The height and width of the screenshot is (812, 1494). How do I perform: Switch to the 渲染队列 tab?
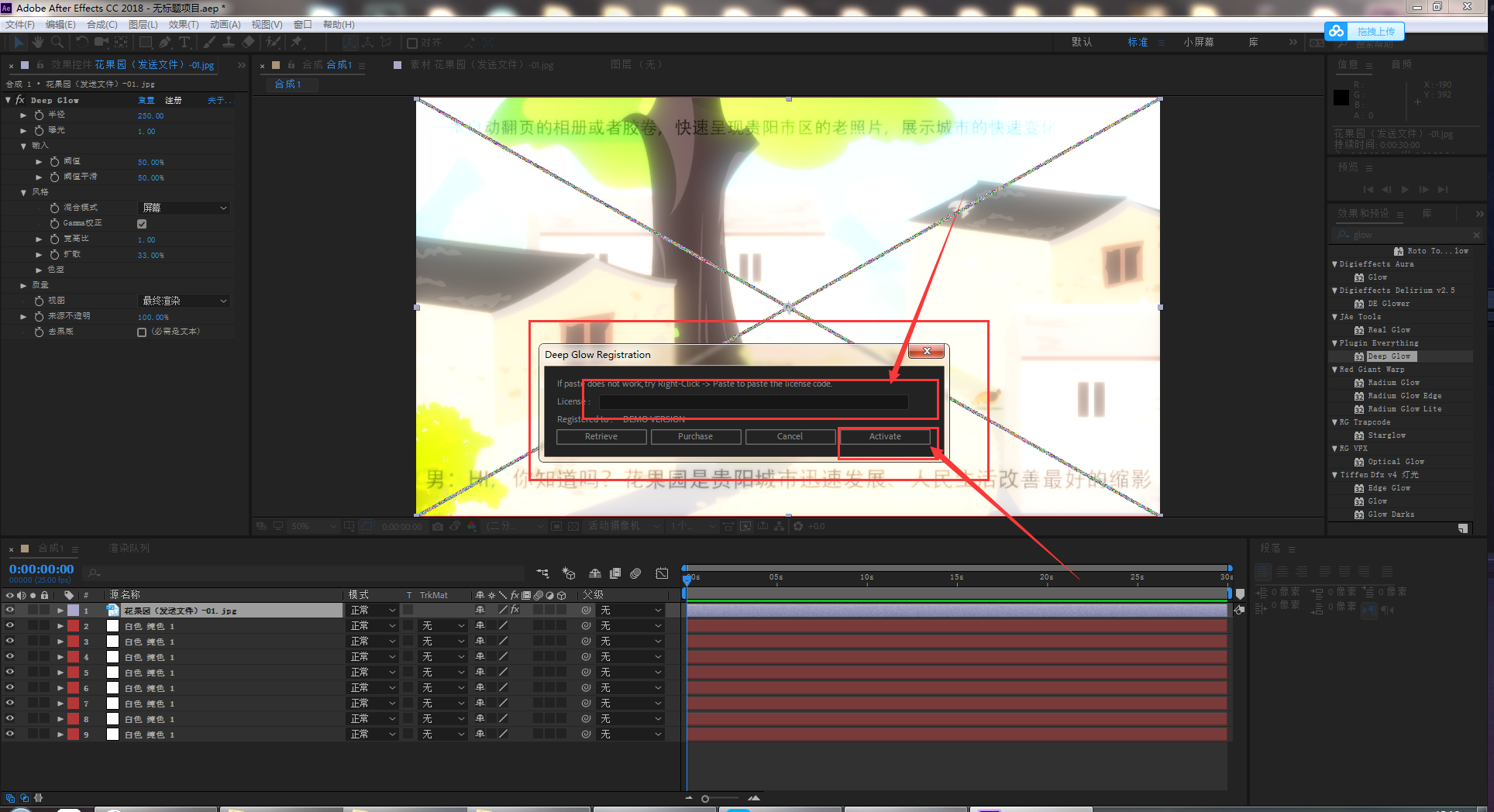coord(129,549)
